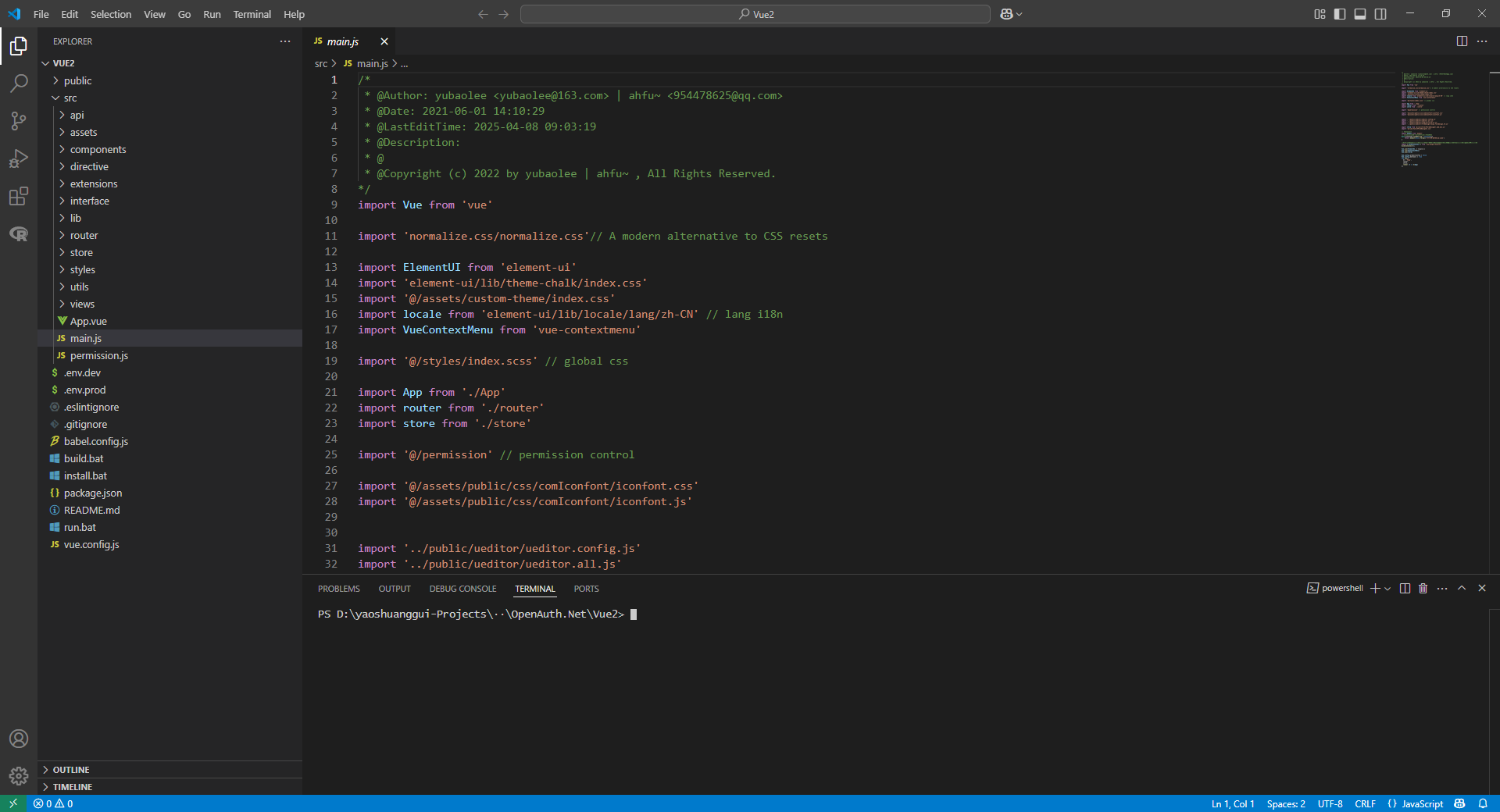Open the new terminal launch profile dropdown
The height and width of the screenshot is (812, 1500).
click(x=1387, y=589)
